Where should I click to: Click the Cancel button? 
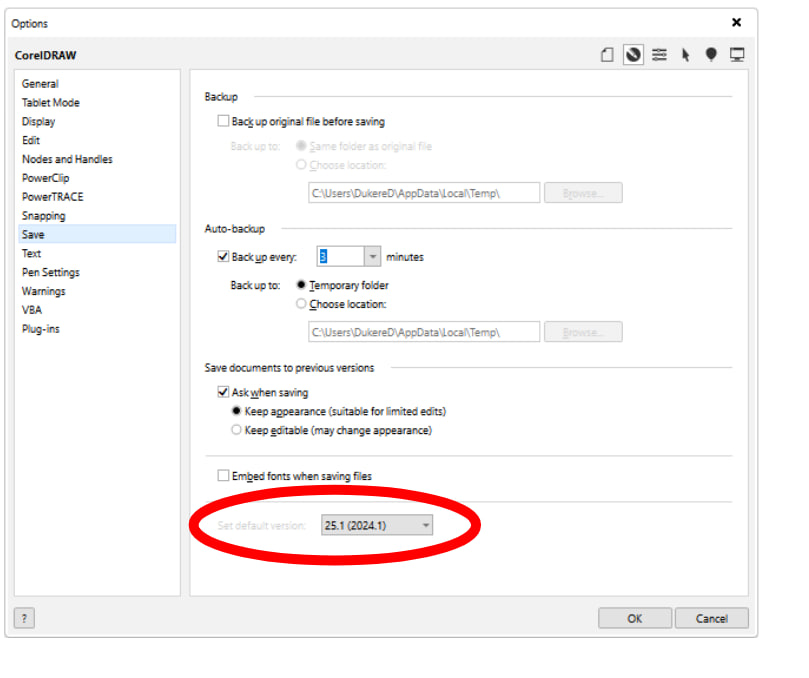[x=711, y=618]
